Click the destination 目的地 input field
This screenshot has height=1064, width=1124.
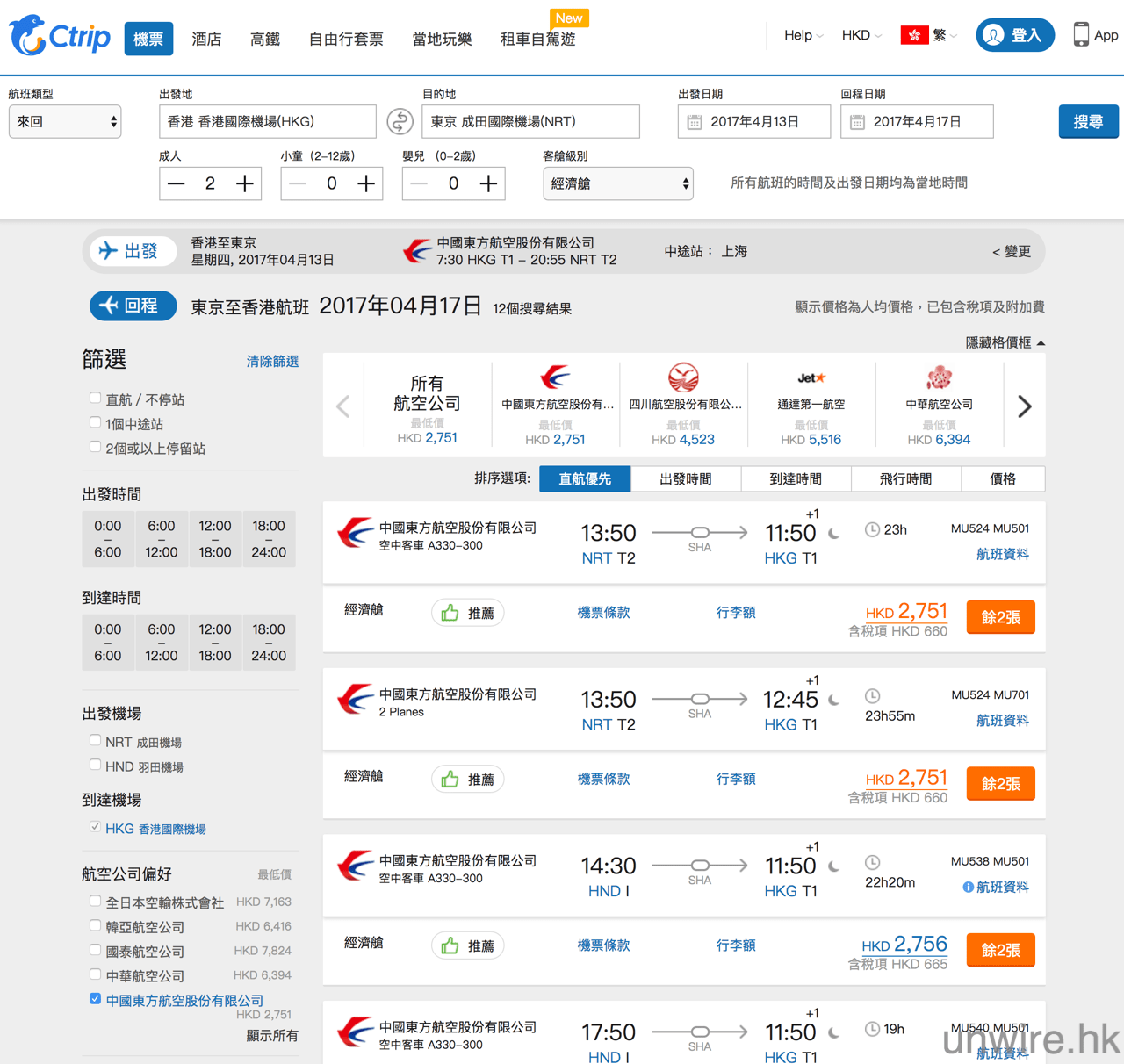pyautogui.click(x=530, y=122)
